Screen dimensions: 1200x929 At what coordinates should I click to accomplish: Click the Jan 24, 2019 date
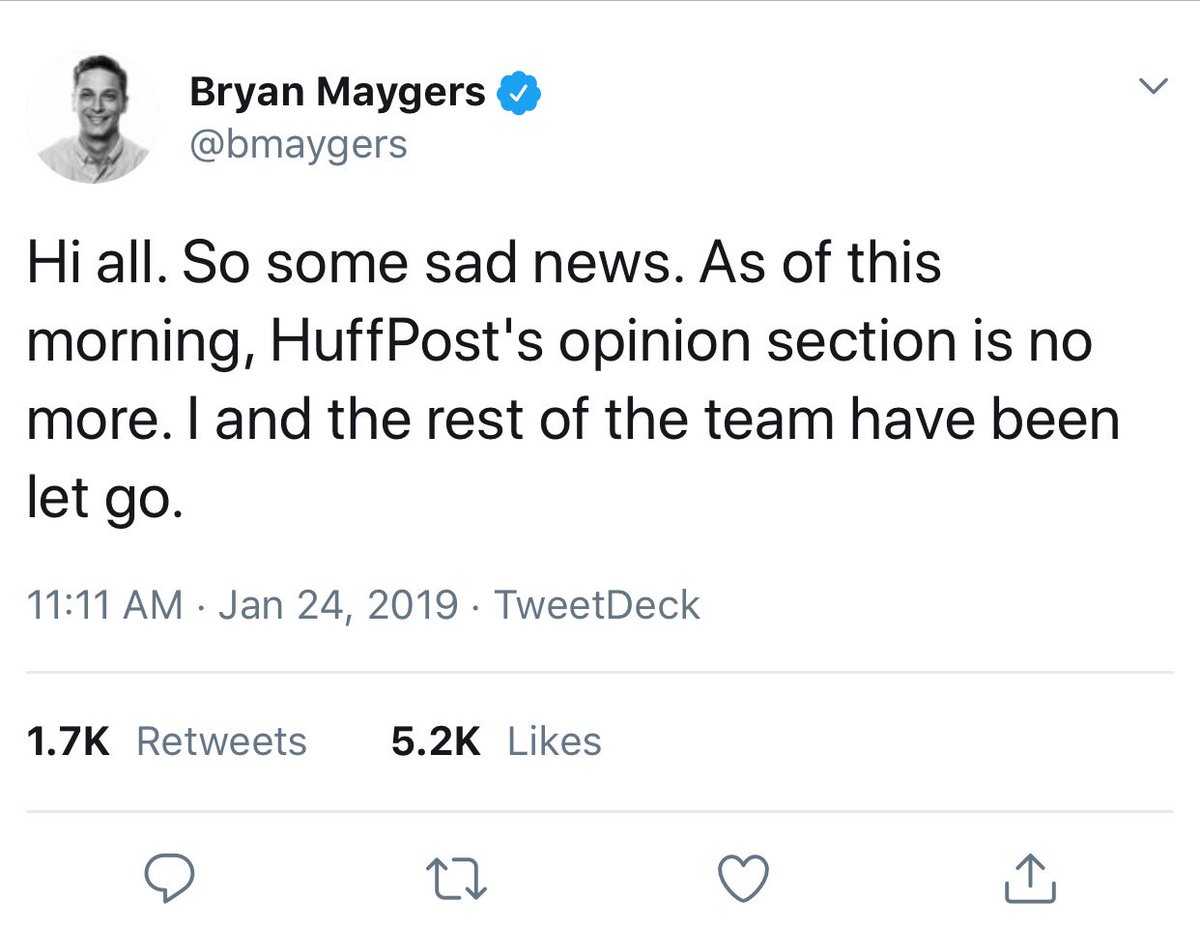click(x=336, y=605)
